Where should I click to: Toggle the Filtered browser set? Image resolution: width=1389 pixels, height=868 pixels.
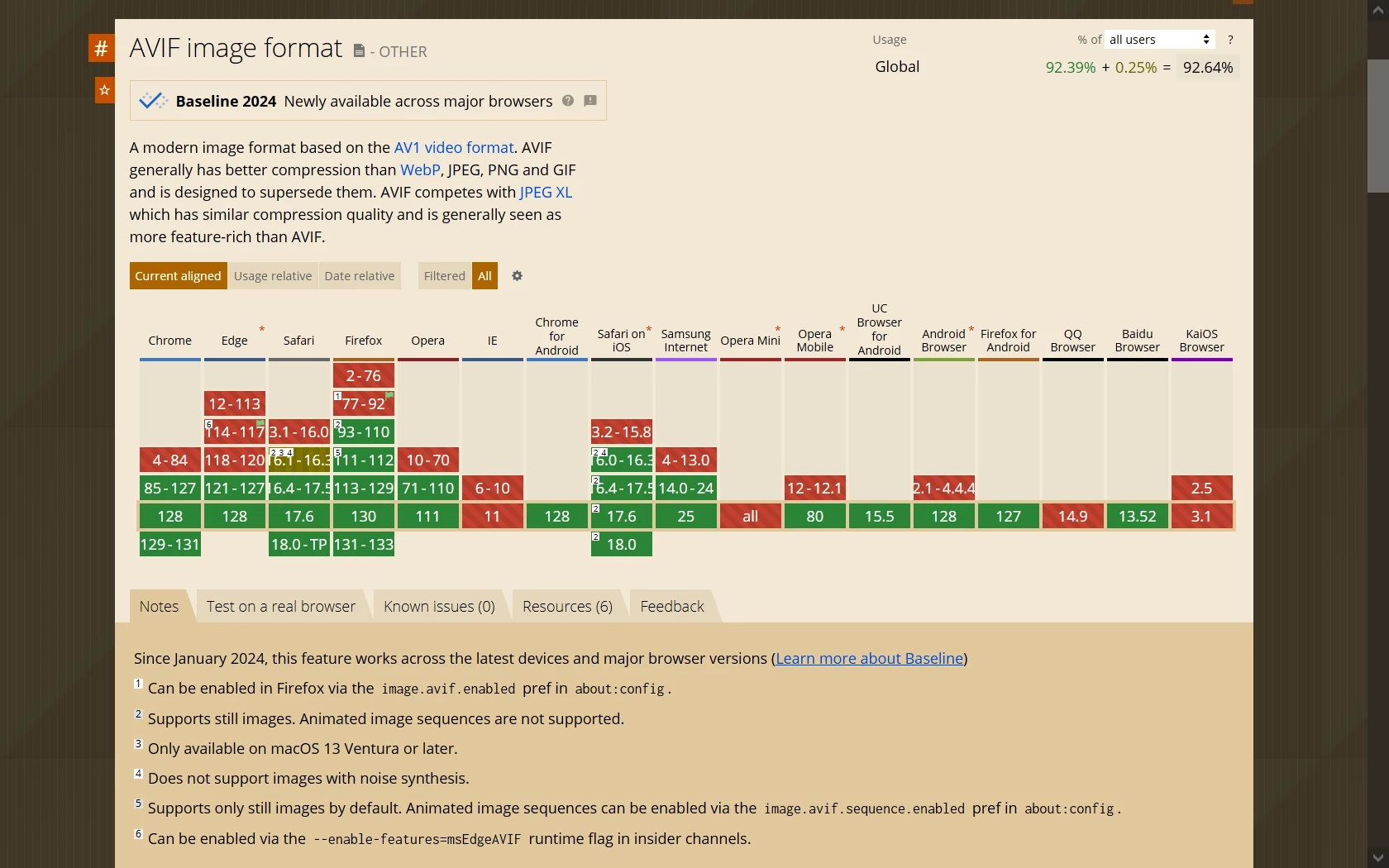tap(445, 276)
